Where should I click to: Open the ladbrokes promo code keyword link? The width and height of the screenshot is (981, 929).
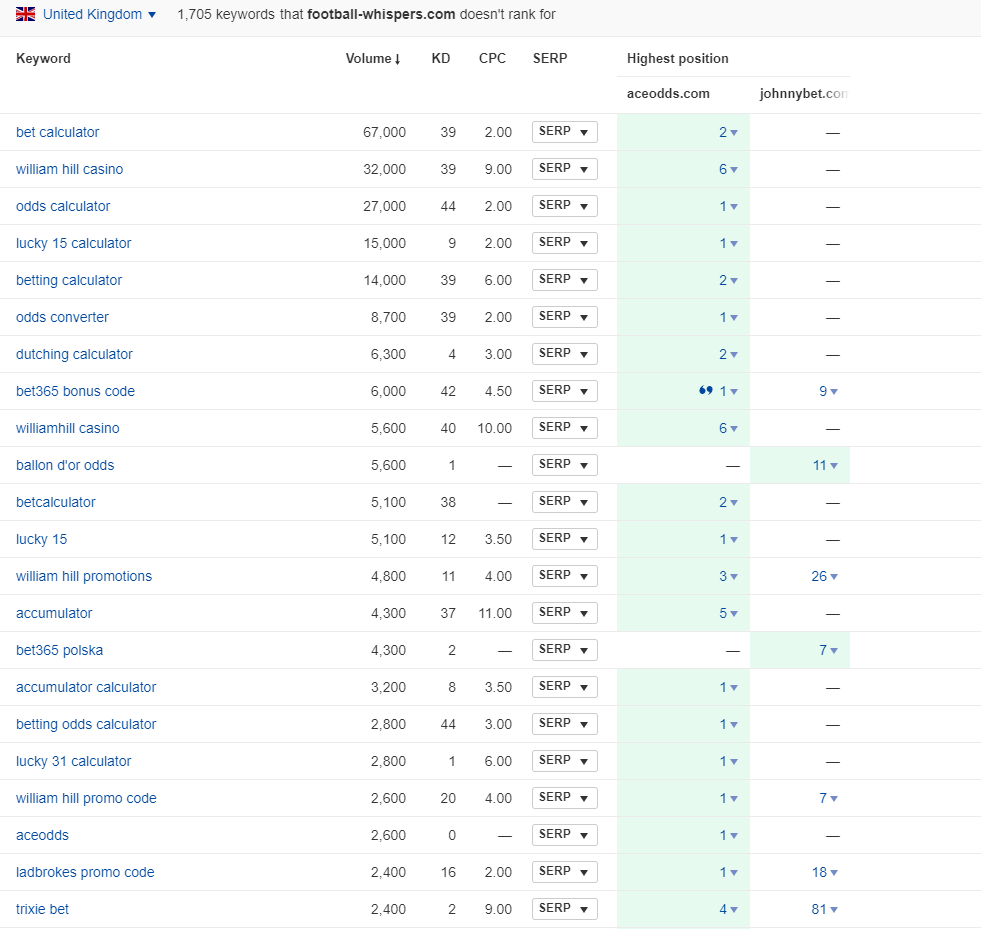click(85, 872)
